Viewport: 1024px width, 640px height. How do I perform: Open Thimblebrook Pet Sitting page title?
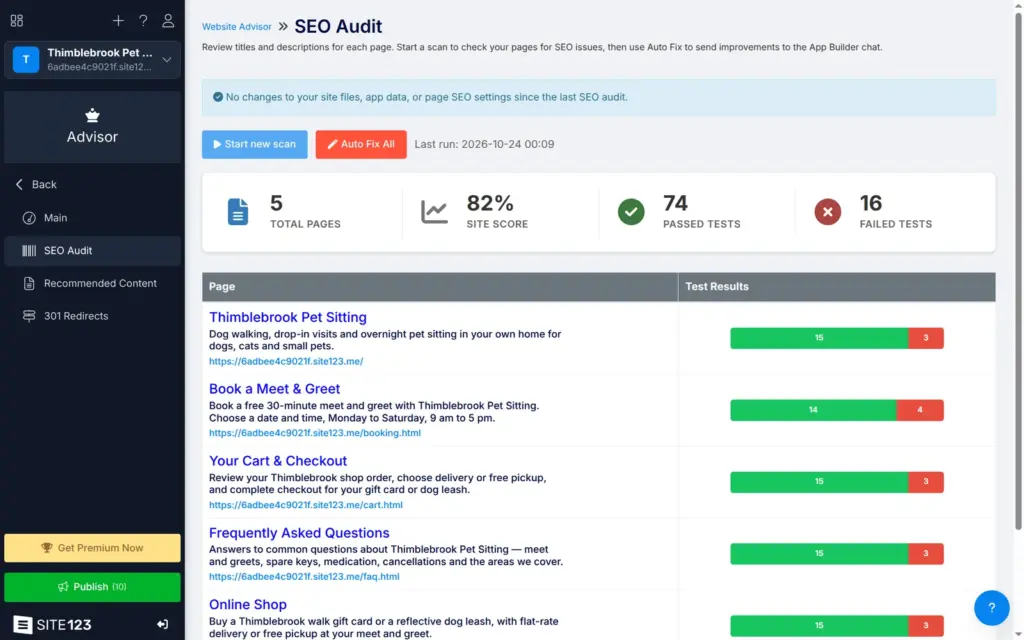287,317
